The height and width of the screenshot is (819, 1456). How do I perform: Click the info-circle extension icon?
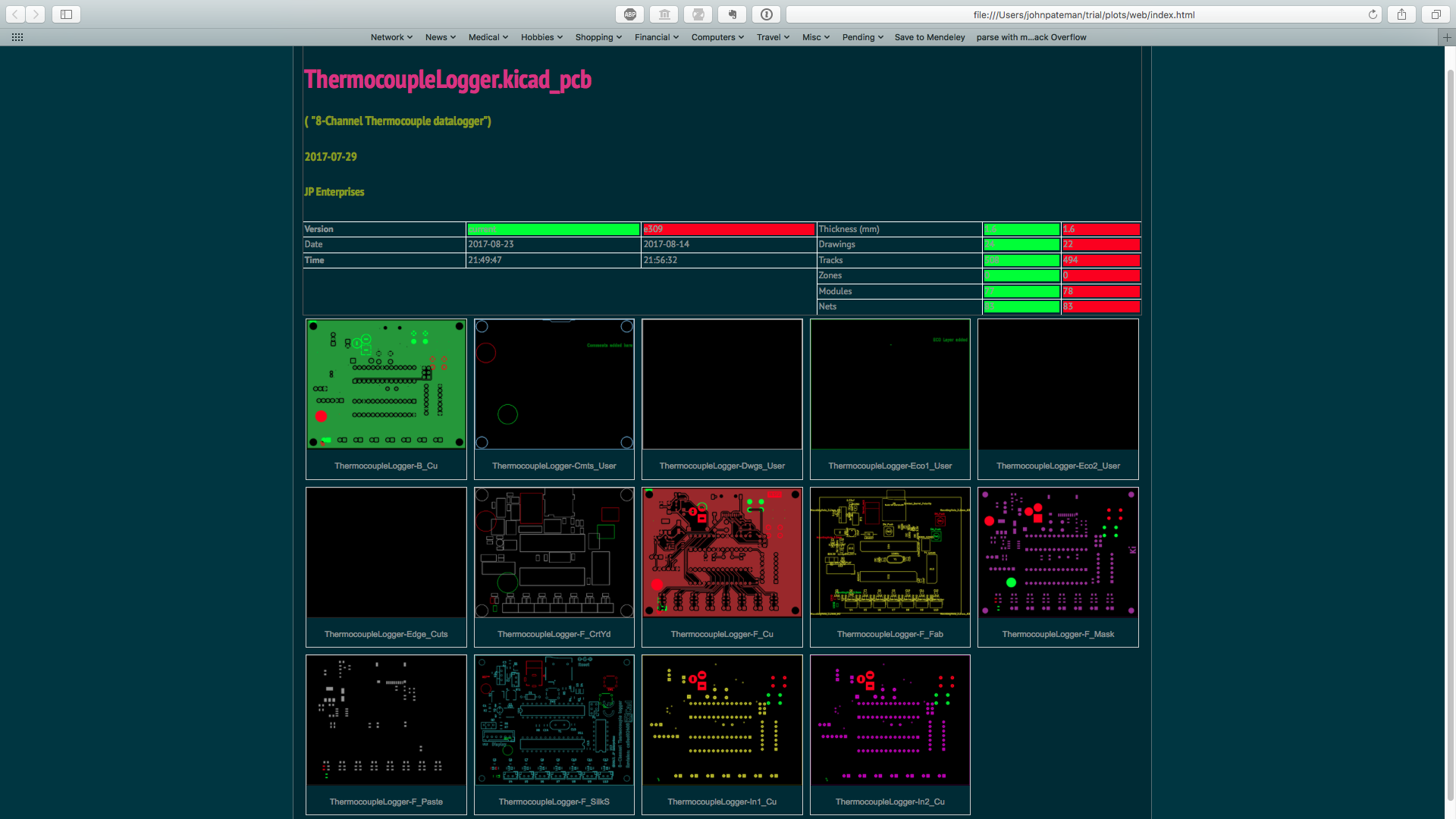767,14
